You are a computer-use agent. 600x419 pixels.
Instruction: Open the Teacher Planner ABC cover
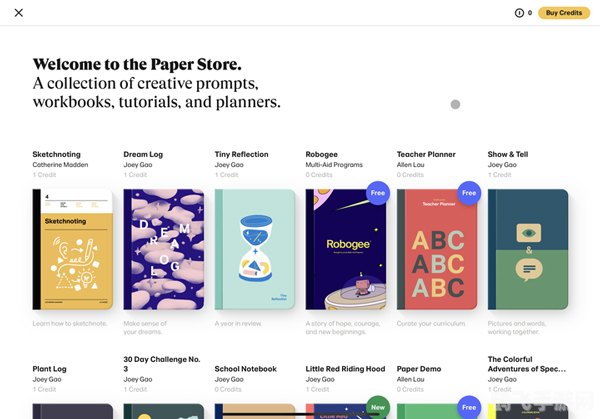point(436,250)
